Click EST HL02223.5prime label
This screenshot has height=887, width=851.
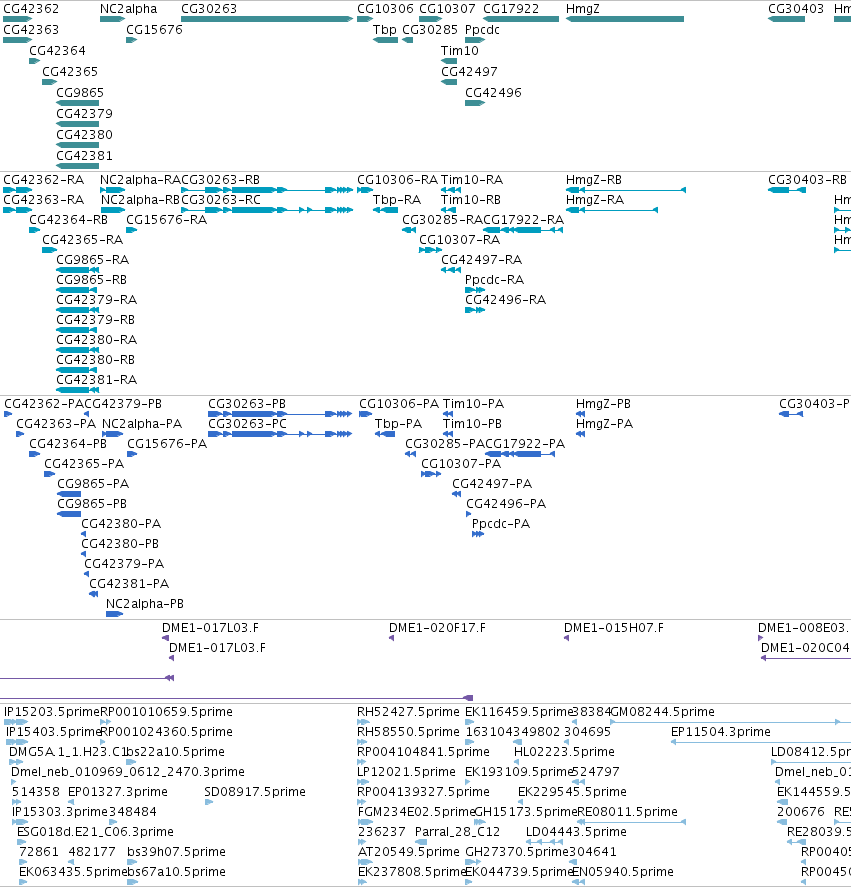pyautogui.click(x=564, y=752)
